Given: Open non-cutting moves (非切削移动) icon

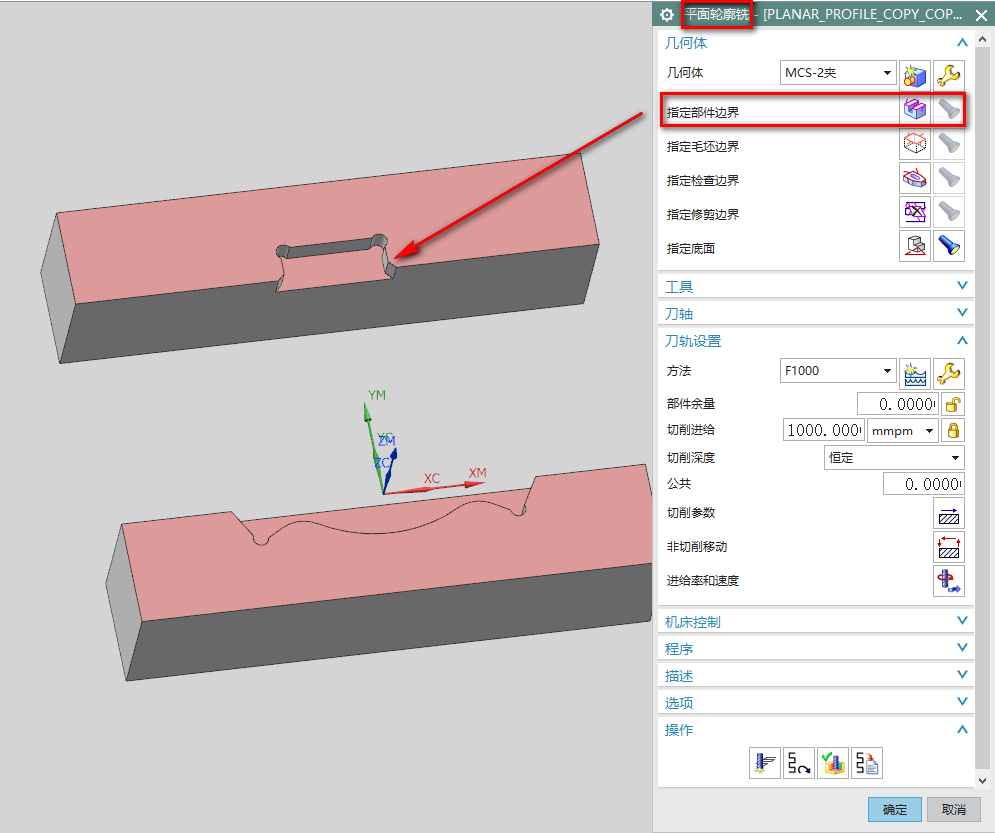Looking at the screenshot, I should coord(948,547).
